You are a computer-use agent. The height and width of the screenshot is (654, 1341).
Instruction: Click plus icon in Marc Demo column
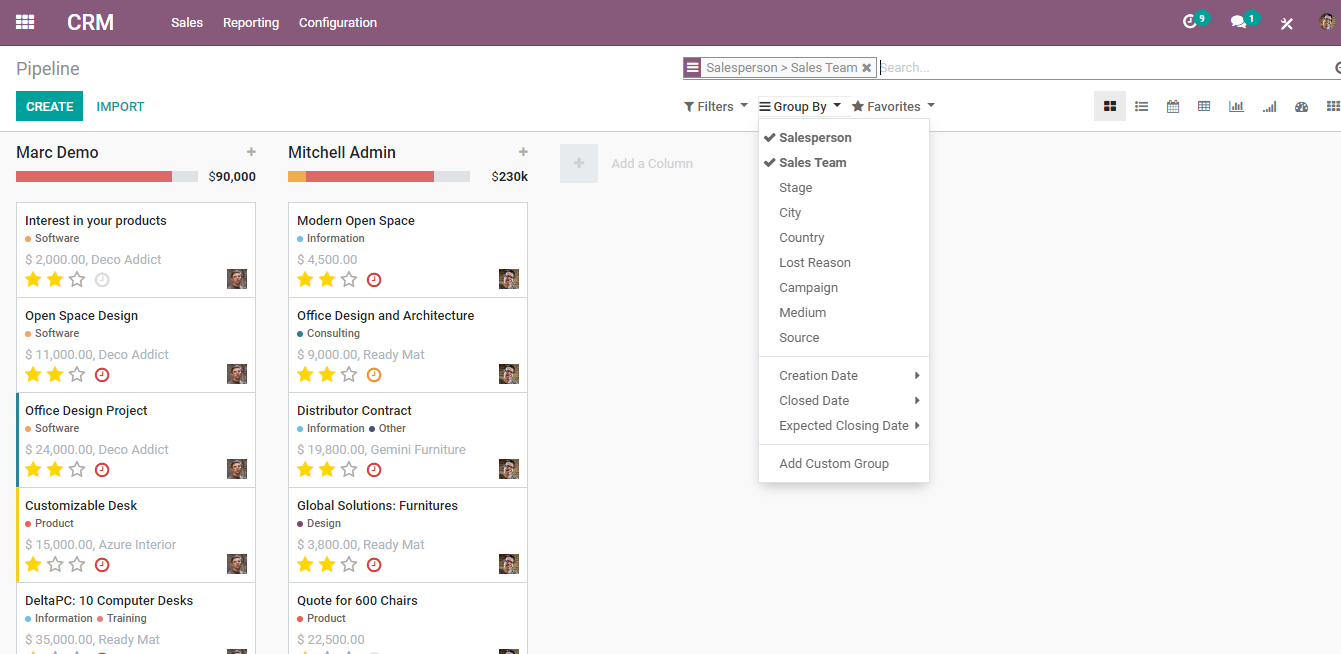pyautogui.click(x=251, y=152)
